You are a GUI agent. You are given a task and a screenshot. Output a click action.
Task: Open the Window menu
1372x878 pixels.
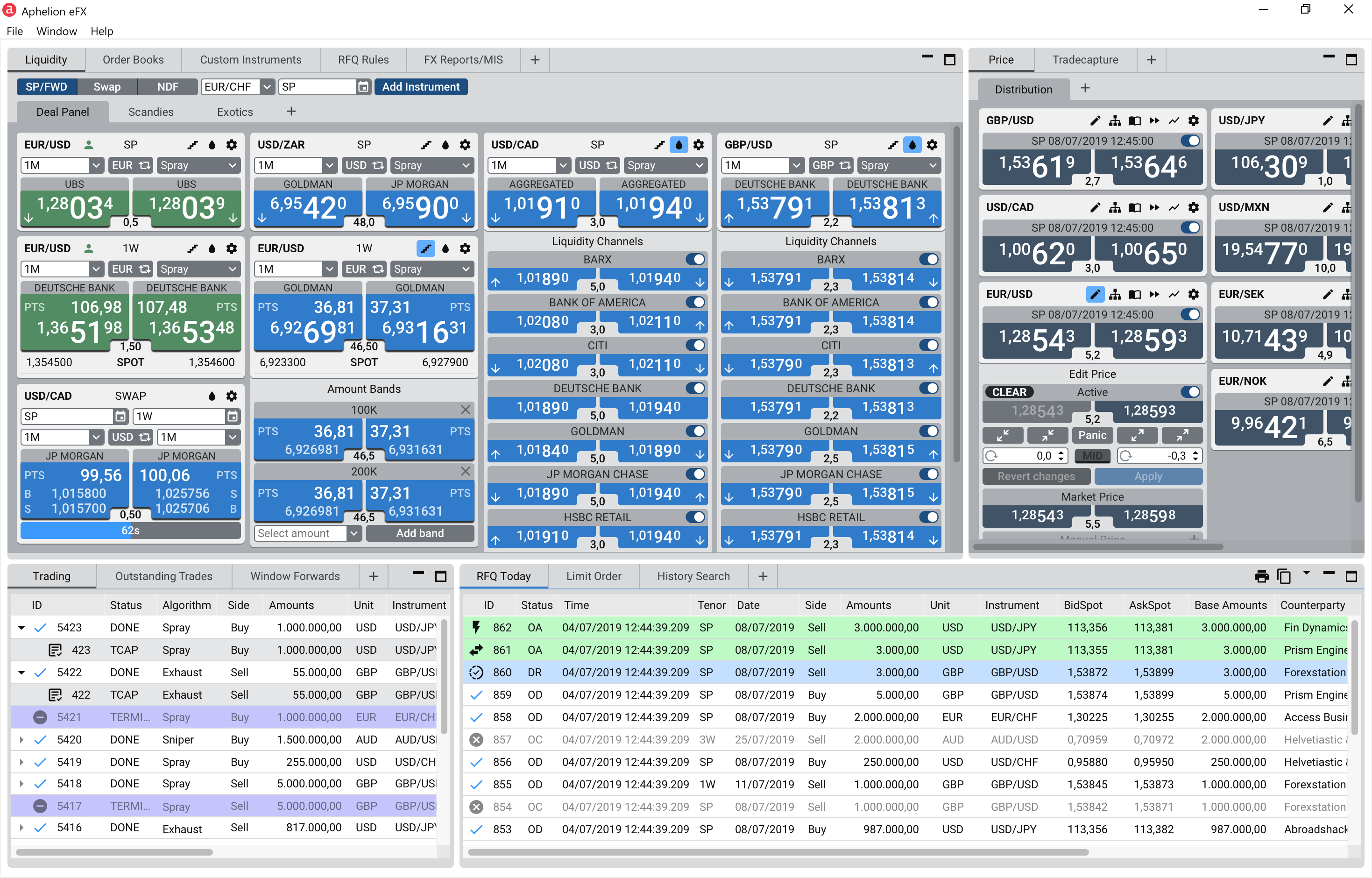(57, 31)
